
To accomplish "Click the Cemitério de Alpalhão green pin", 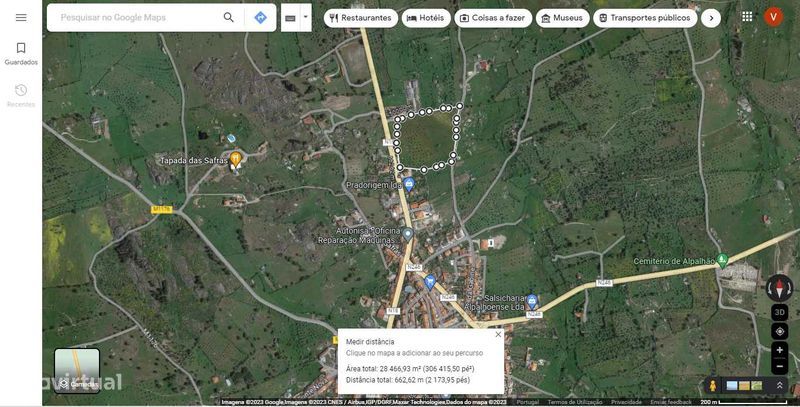I will click(x=722, y=261).
